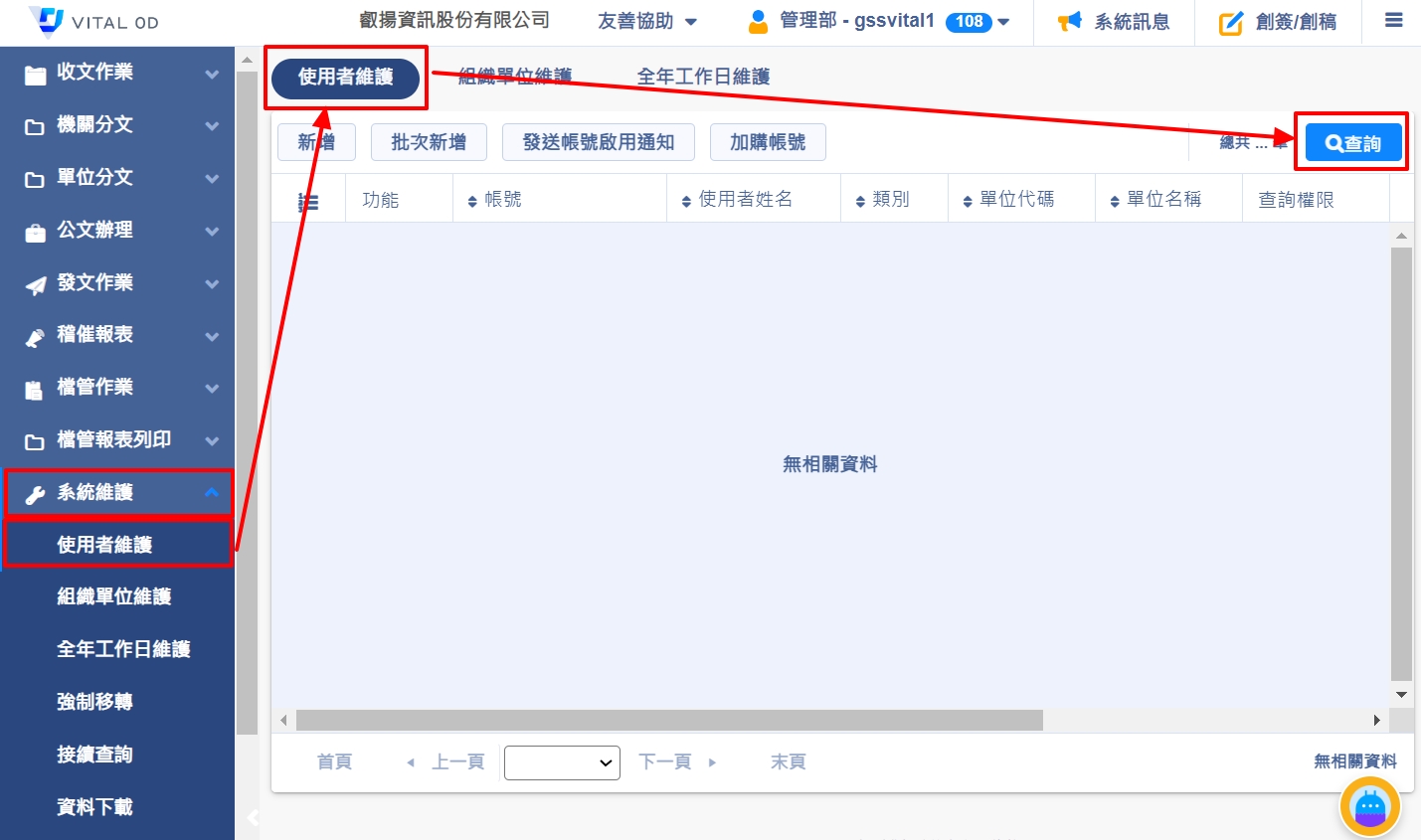1421x840 pixels.
Task: Click the horizontal scrollbar under the table
Action: click(x=668, y=720)
